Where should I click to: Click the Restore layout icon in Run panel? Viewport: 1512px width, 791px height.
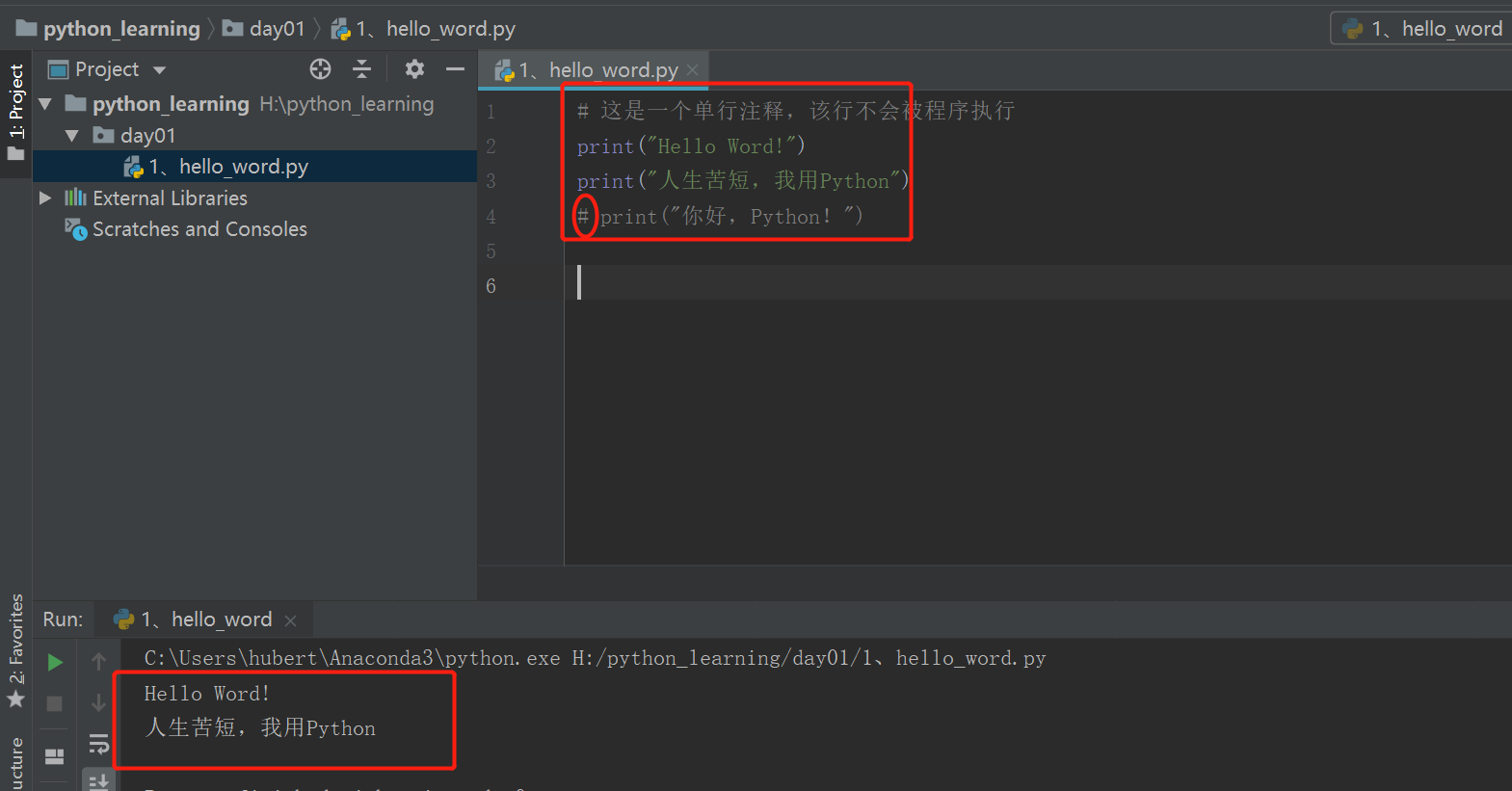coord(55,756)
